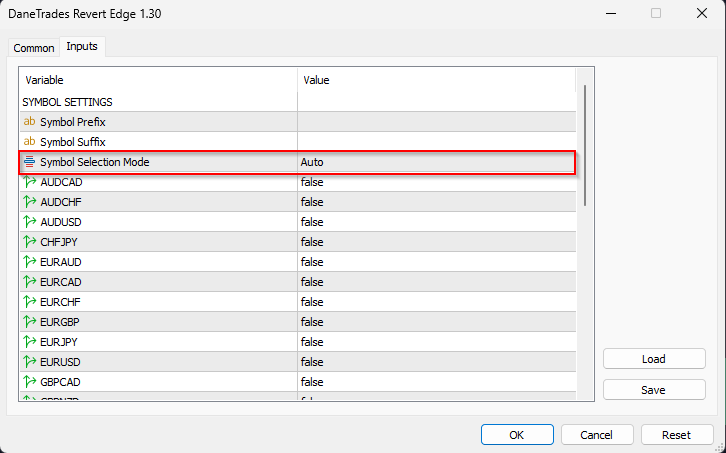Image resolution: width=726 pixels, height=453 pixels.
Task: Click the Value column header
Action: click(x=437, y=80)
